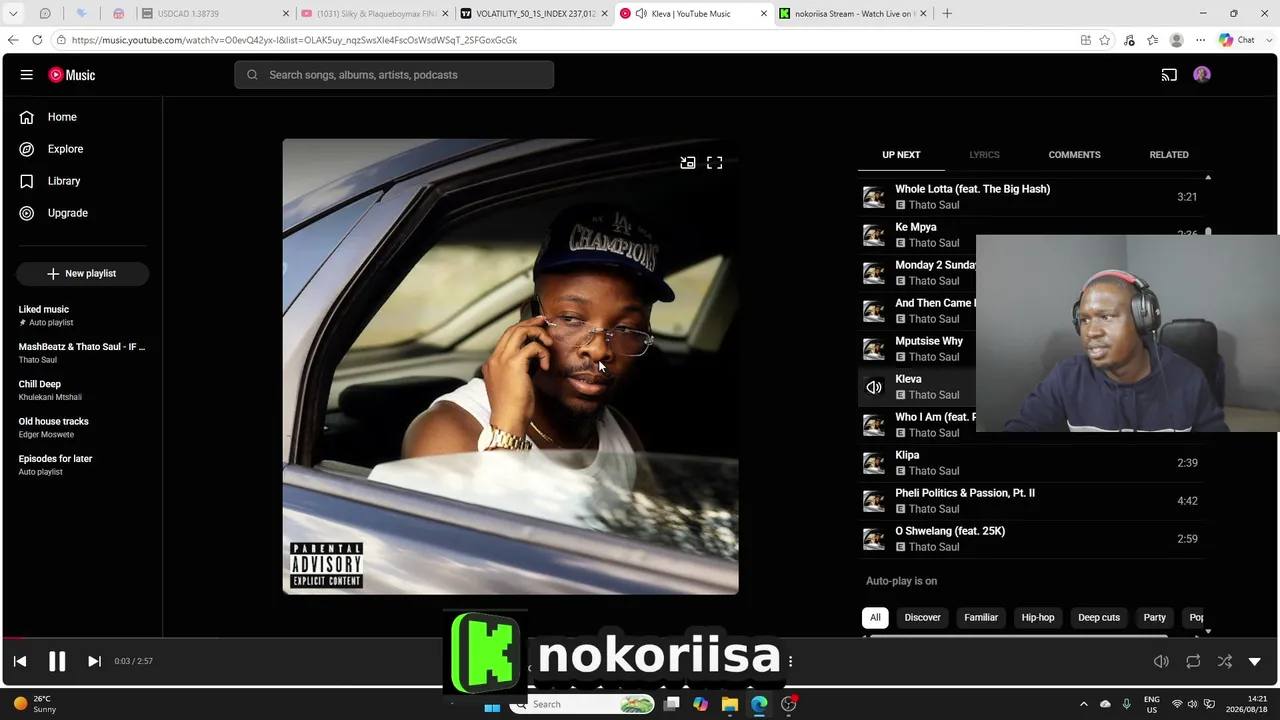
Task: Enter fullscreen from album art icon
Action: (715, 163)
